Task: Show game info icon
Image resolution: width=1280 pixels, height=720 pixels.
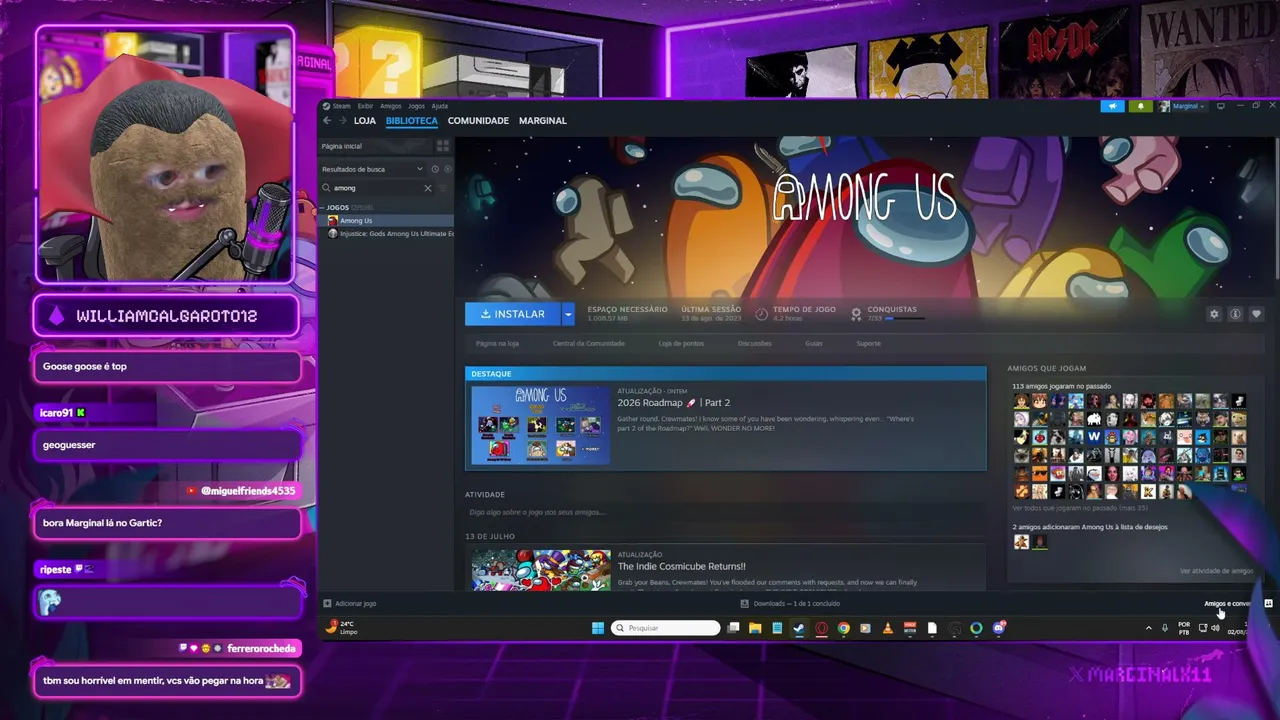Action: [x=1235, y=314]
